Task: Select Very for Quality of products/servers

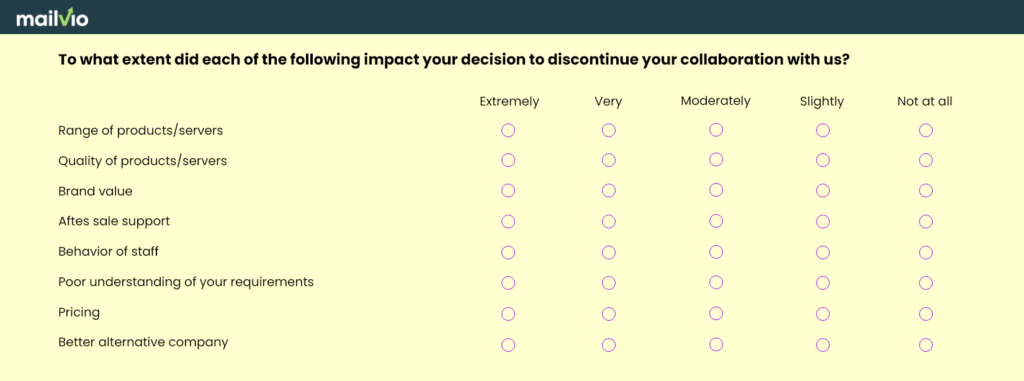Action: pyautogui.click(x=609, y=160)
